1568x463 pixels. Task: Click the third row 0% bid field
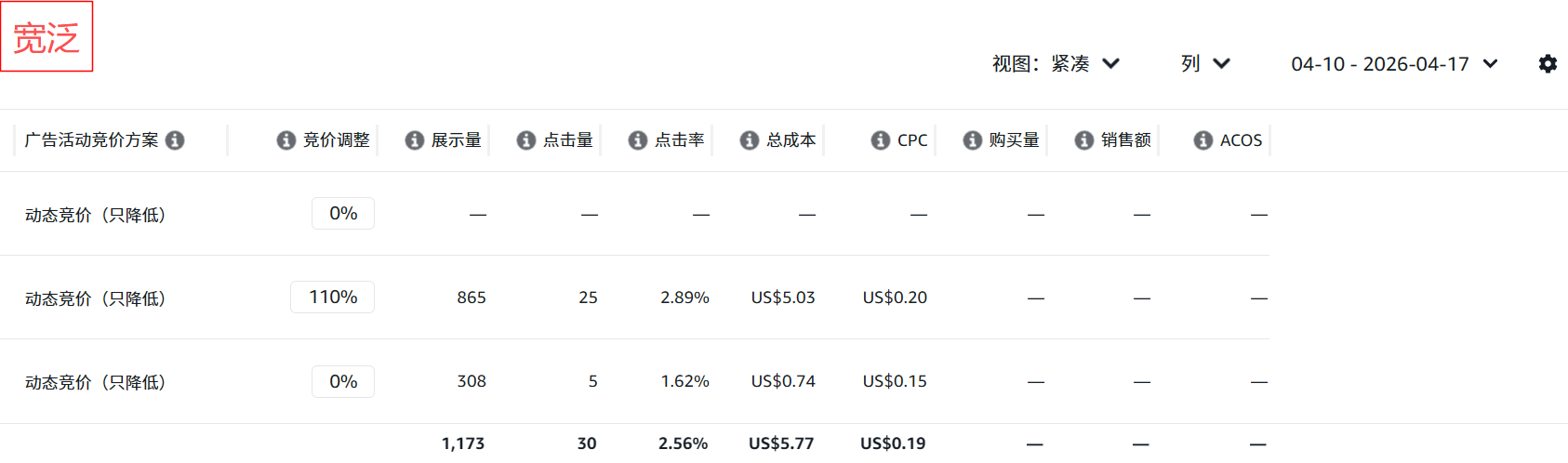[x=343, y=382]
